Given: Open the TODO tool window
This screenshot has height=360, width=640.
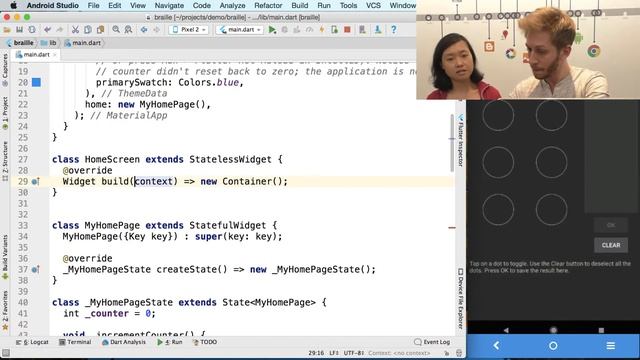Looking at the screenshot, I should pyautogui.click(x=205, y=342).
